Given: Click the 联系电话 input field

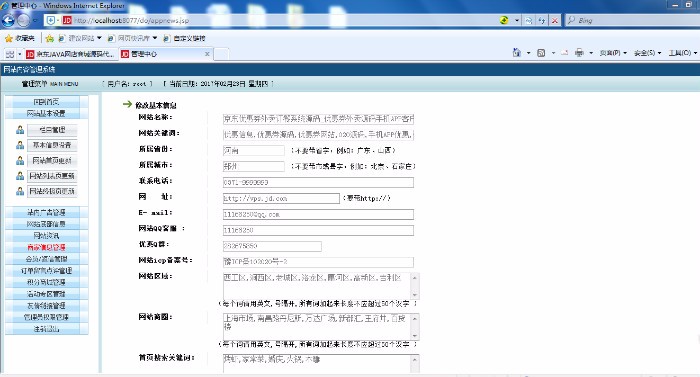Looking at the screenshot, I should tap(318, 182).
